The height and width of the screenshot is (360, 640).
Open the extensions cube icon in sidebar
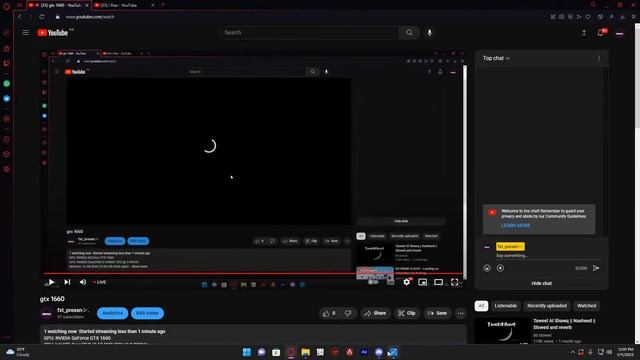(7, 154)
